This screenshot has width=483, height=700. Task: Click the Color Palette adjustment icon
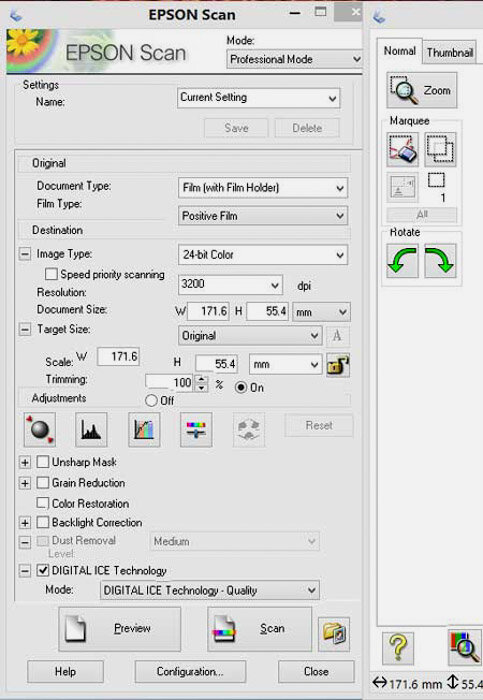pos(249,429)
